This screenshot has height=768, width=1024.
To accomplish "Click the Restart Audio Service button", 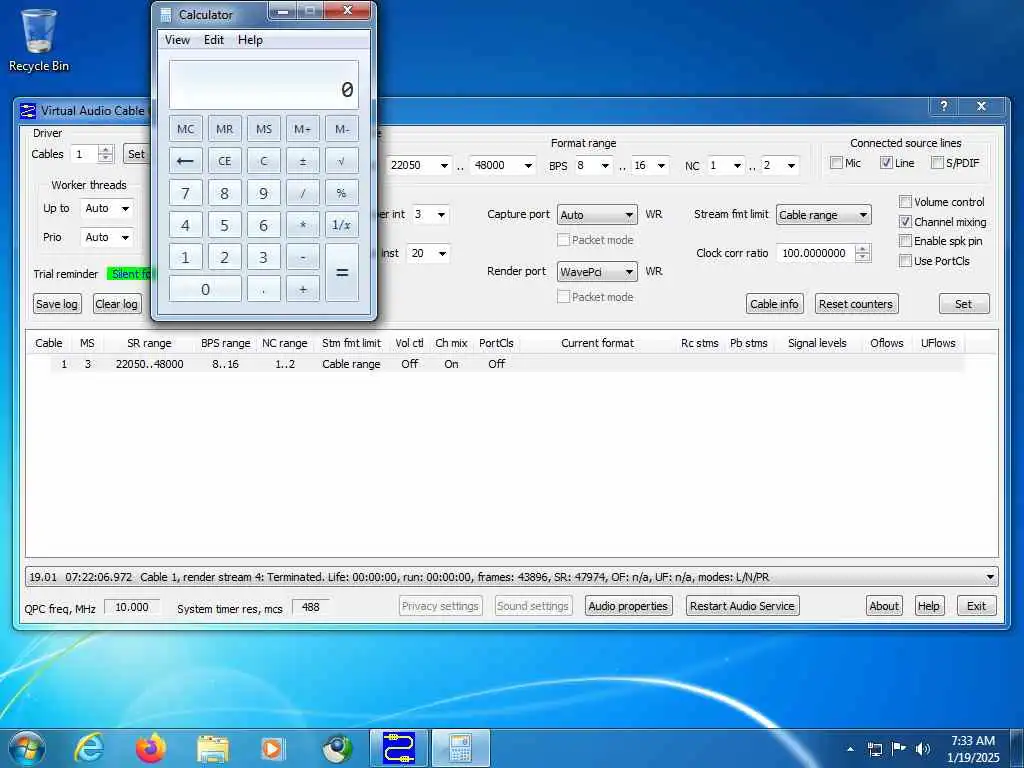I will (x=742, y=606).
